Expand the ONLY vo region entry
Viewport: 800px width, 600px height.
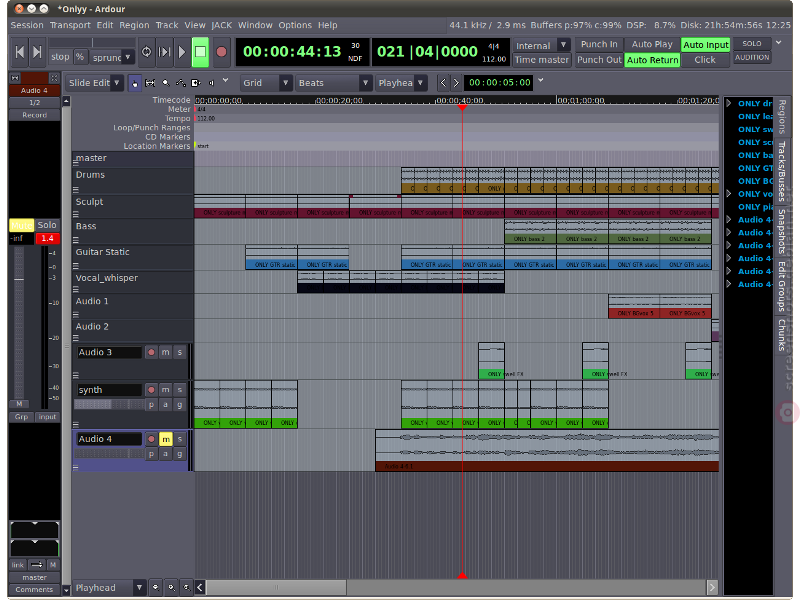pyautogui.click(x=729, y=194)
